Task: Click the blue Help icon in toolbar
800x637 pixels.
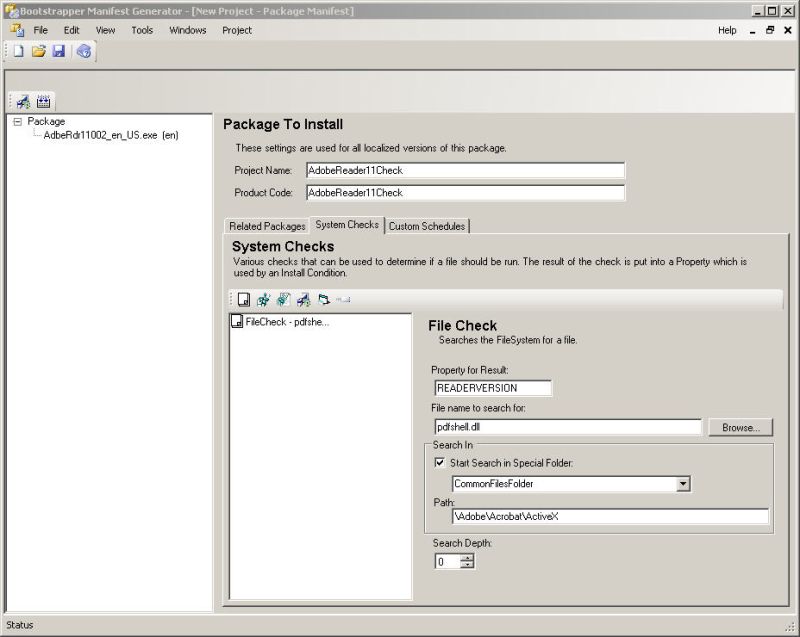Action: (x=84, y=51)
